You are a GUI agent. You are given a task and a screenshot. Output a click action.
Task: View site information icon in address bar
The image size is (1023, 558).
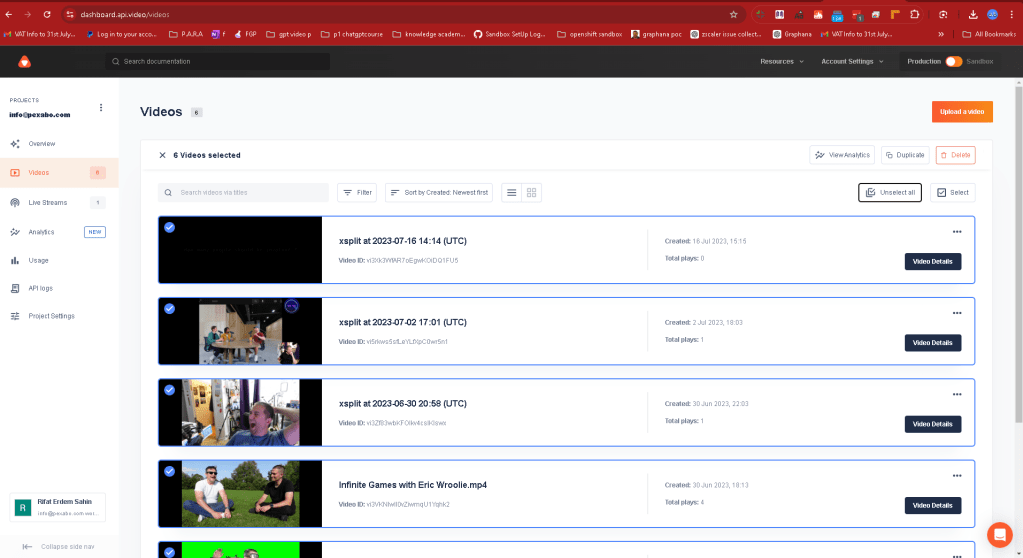tap(70, 14)
